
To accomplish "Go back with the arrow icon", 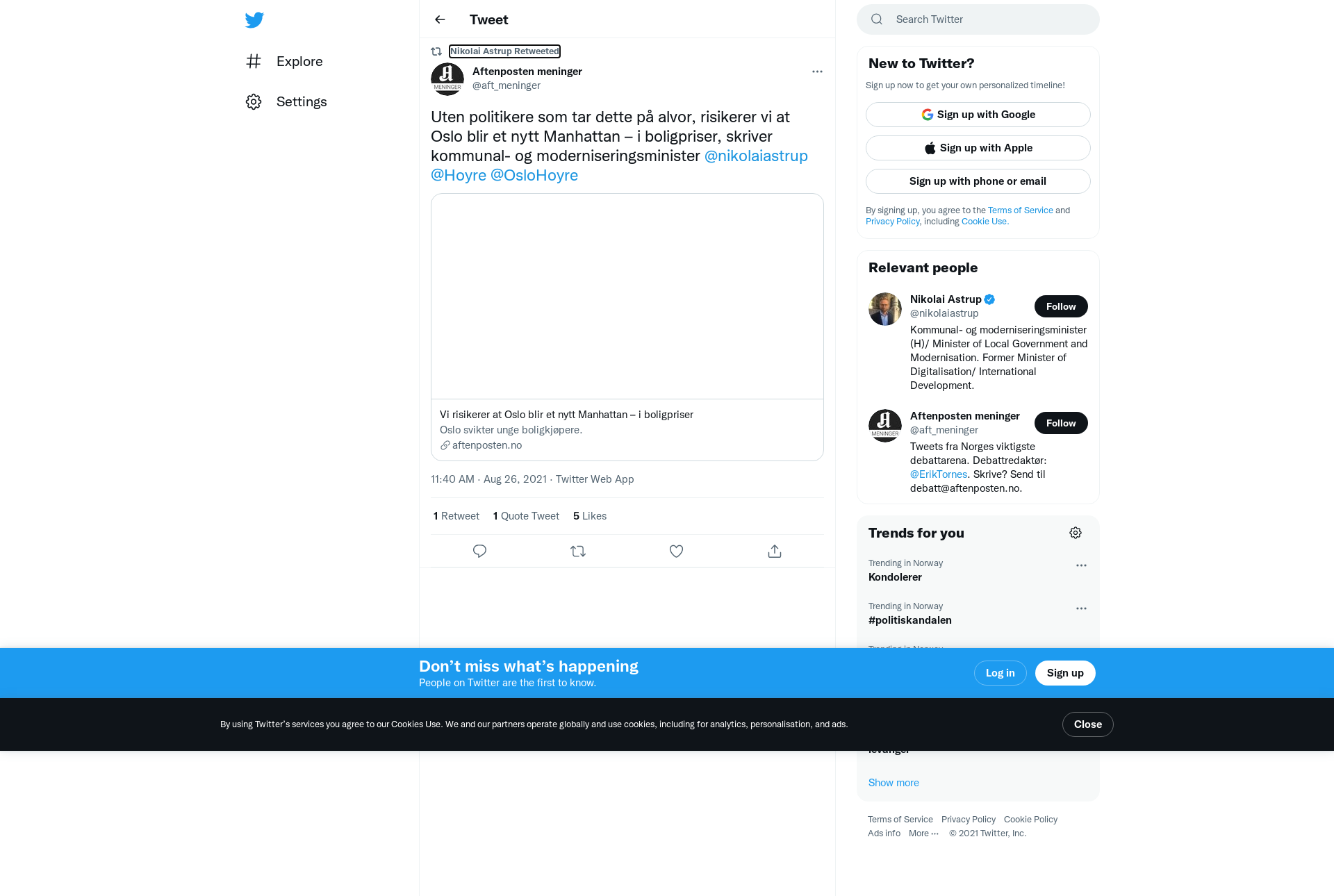I will 440,19.
